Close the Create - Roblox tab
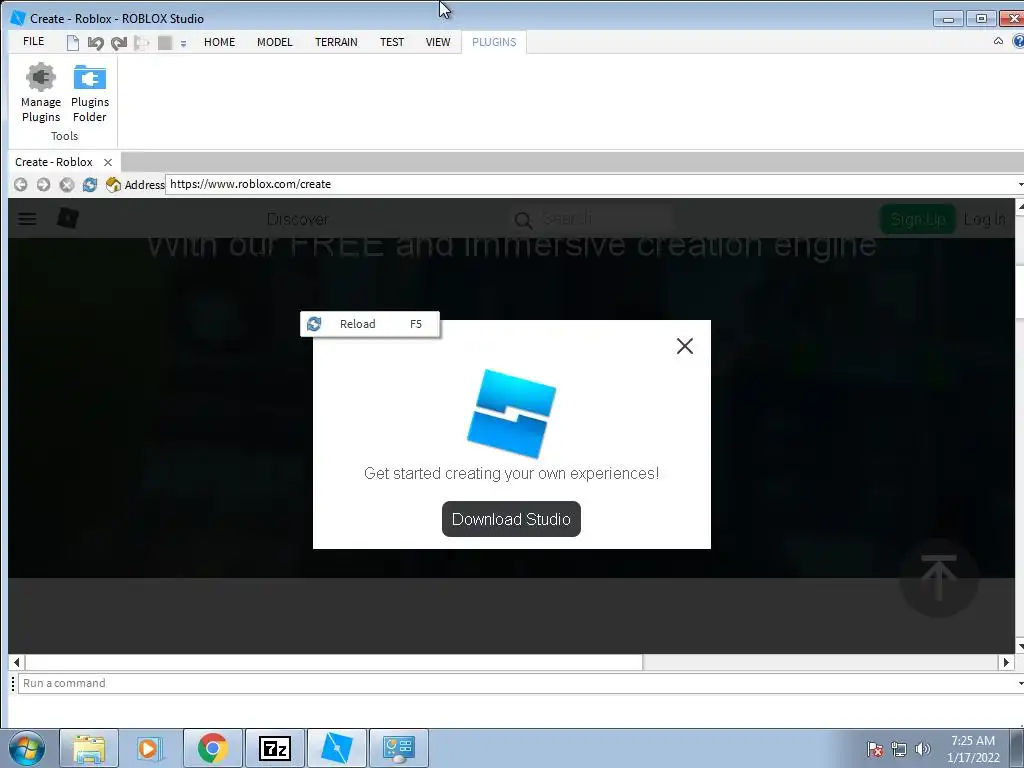 (x=108, y=162)
